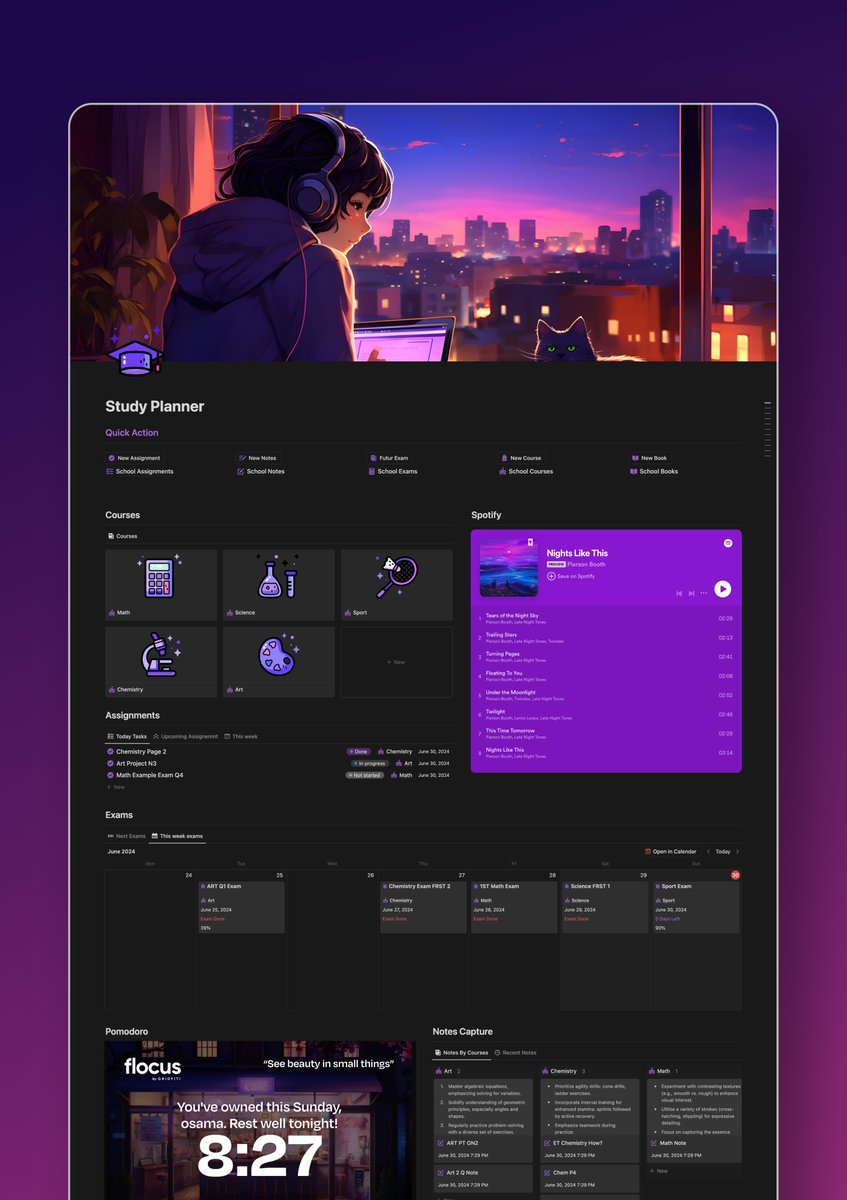Open the Done status tag on Chemistry Page 2

tap(358, 751)
